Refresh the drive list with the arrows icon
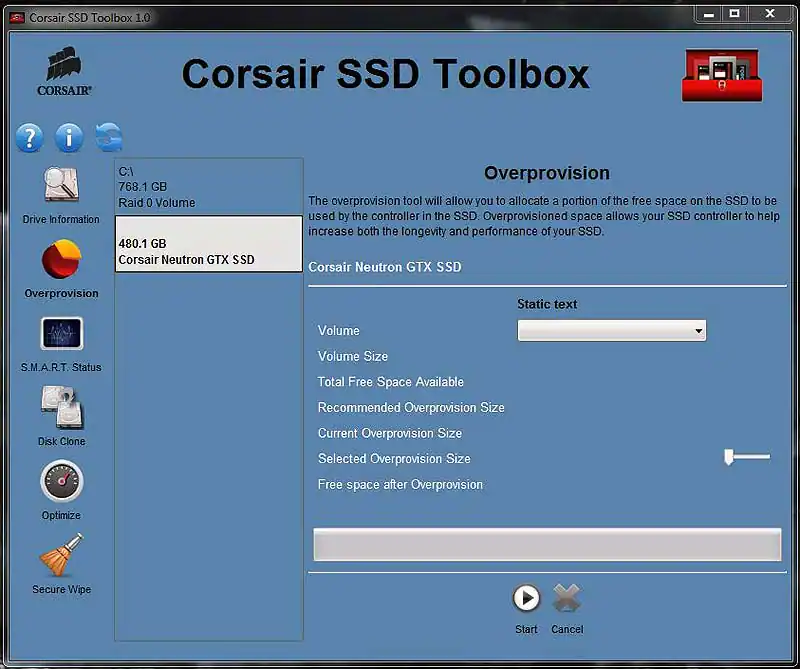Viewport: 800px width, 669px height. [x=109, y=137]
